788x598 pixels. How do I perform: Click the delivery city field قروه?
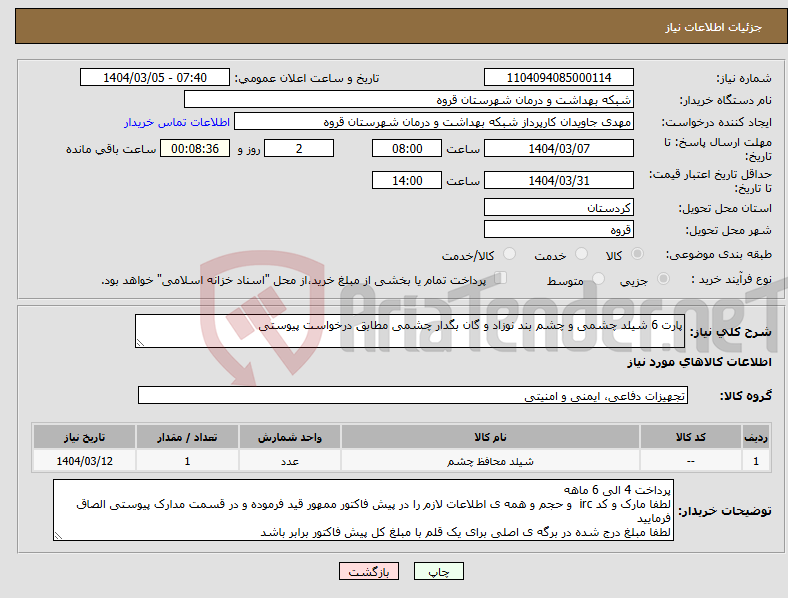(x=558, y=229)
